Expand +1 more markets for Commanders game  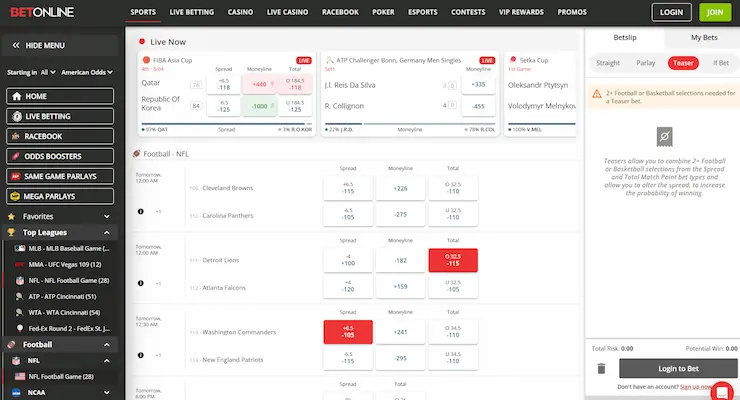pos(159,355)
